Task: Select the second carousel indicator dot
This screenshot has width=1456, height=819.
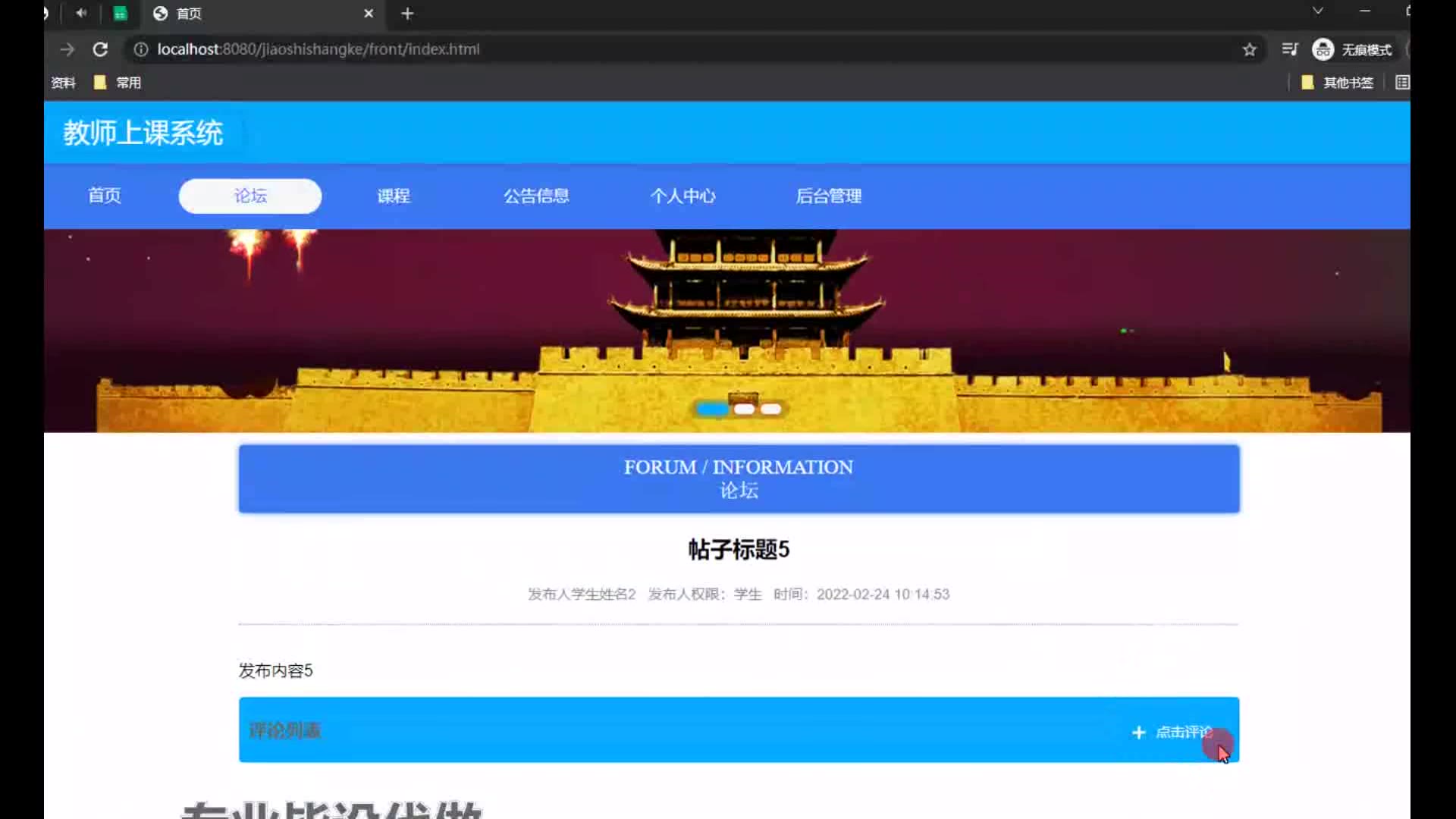Action: click(x=744, y=409)
